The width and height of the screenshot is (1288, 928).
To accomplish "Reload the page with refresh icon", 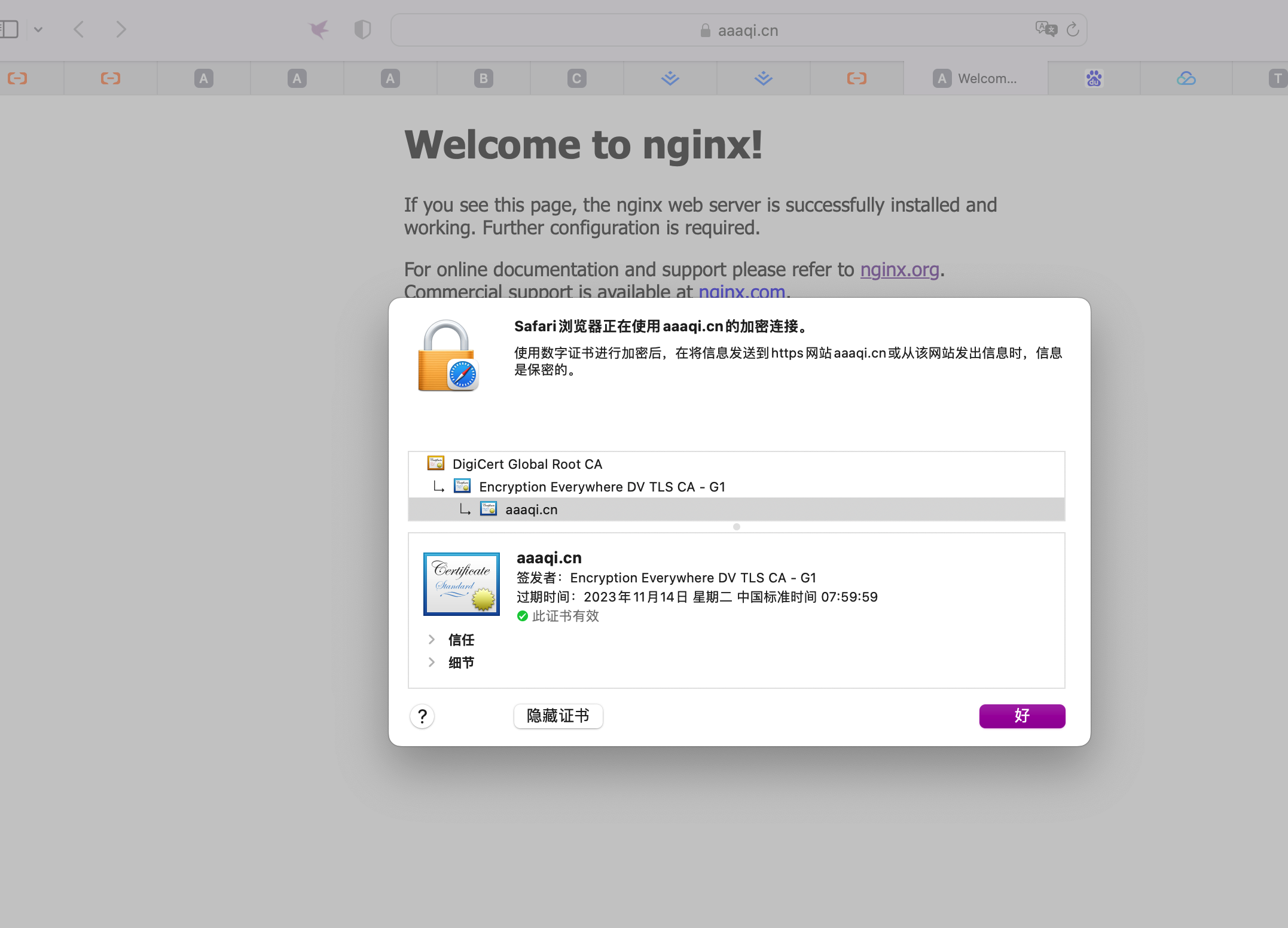I will click(1073, 29).
